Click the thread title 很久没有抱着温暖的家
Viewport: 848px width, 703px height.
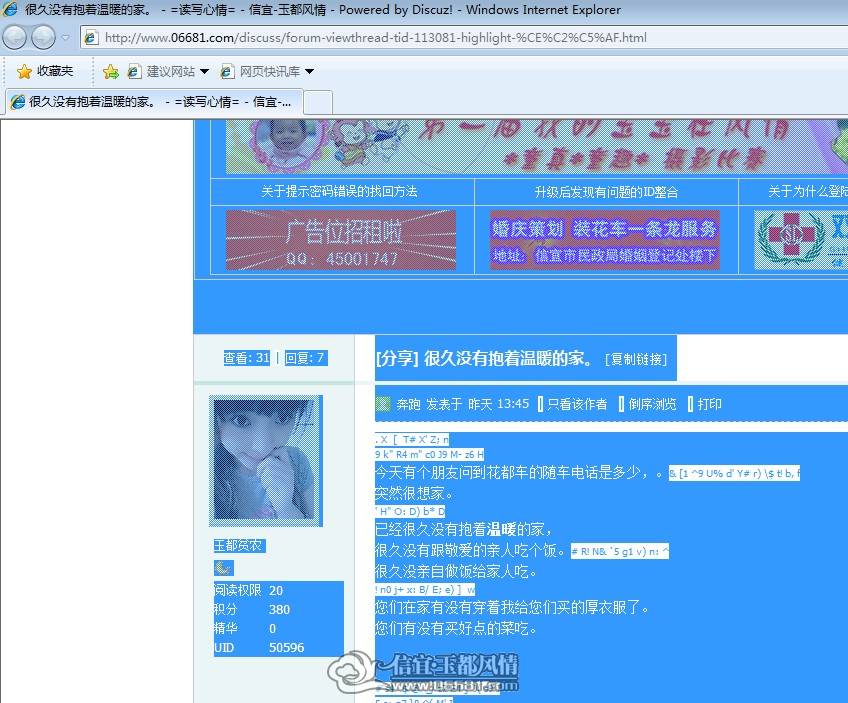pos(508,358)
